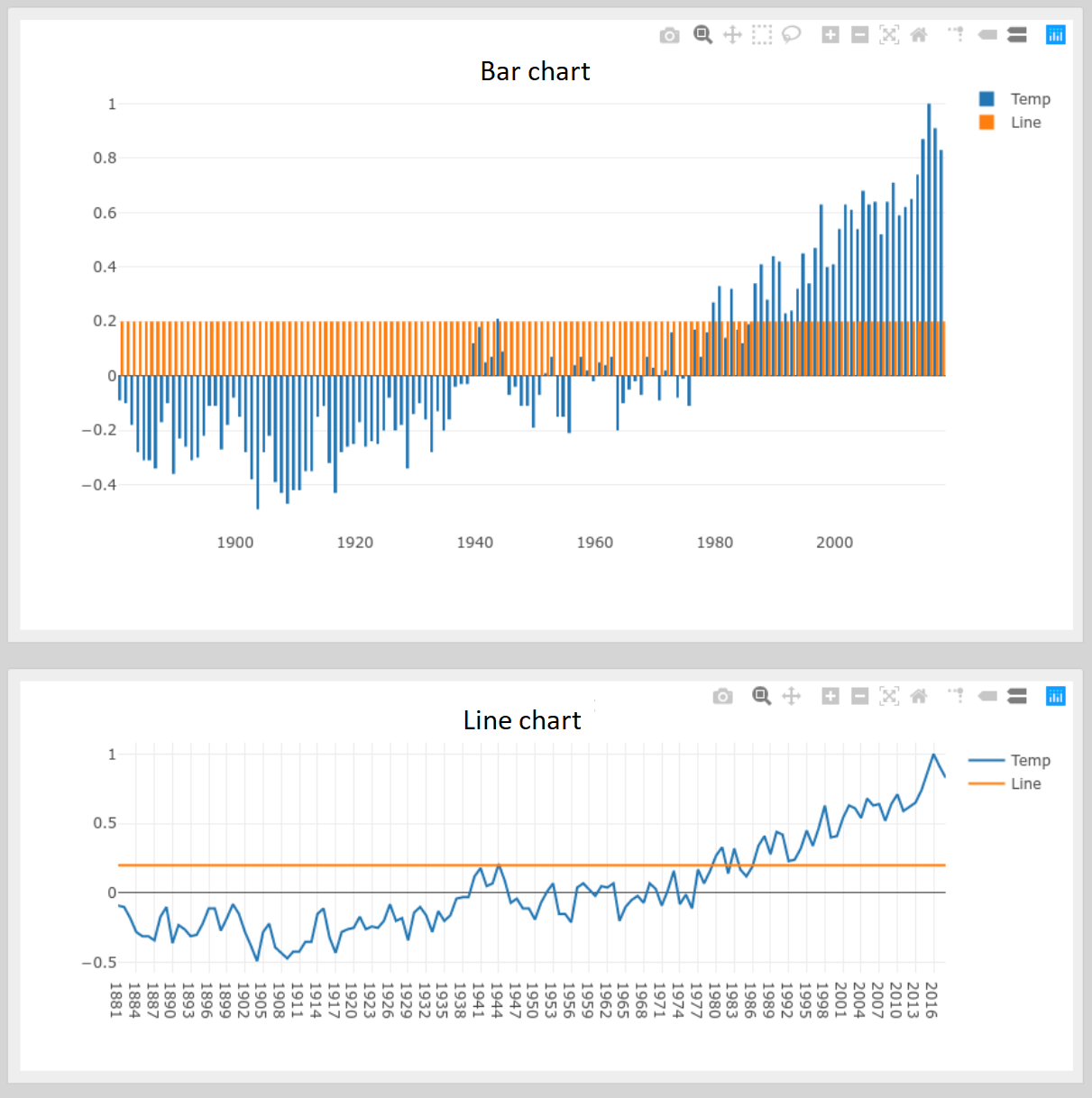Select Zoom magnifier tool on Line chart
Screen dimensions: 1092x1098
762,696
